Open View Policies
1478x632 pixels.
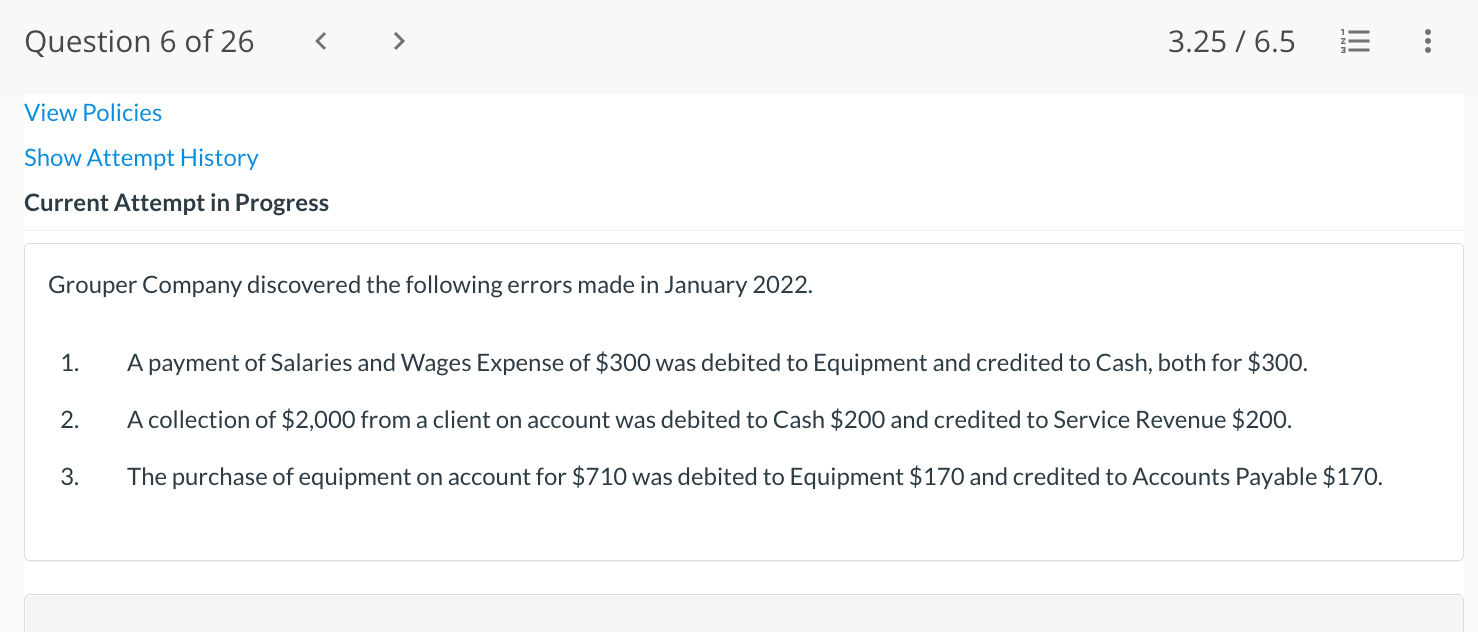(92, 113)
